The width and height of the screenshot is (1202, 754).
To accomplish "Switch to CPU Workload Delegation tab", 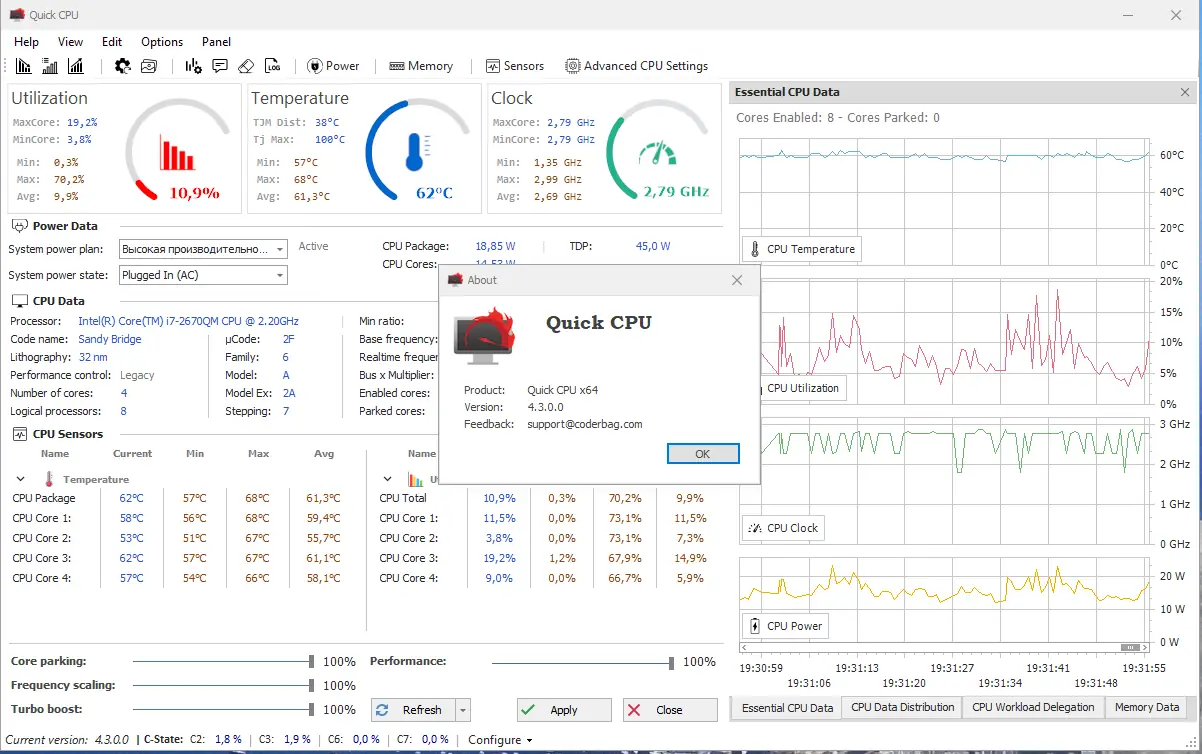I will coord(1034,707).
